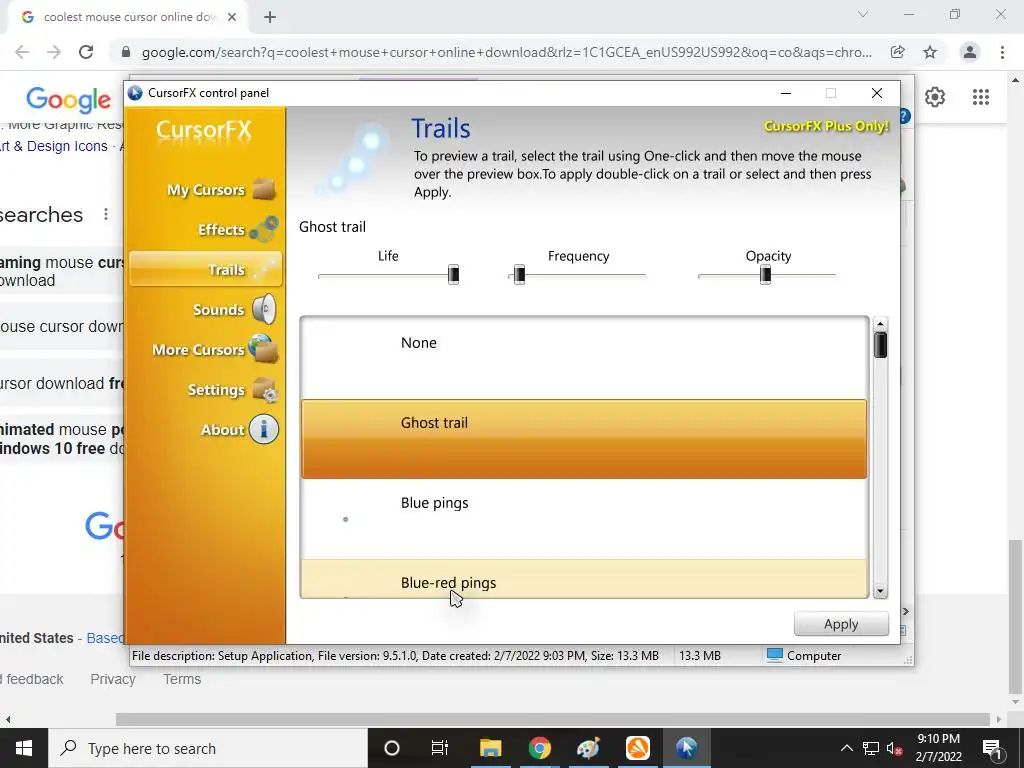Reload the Chrome page
This screenshot has width=1024, height=768.
point(86,52)
